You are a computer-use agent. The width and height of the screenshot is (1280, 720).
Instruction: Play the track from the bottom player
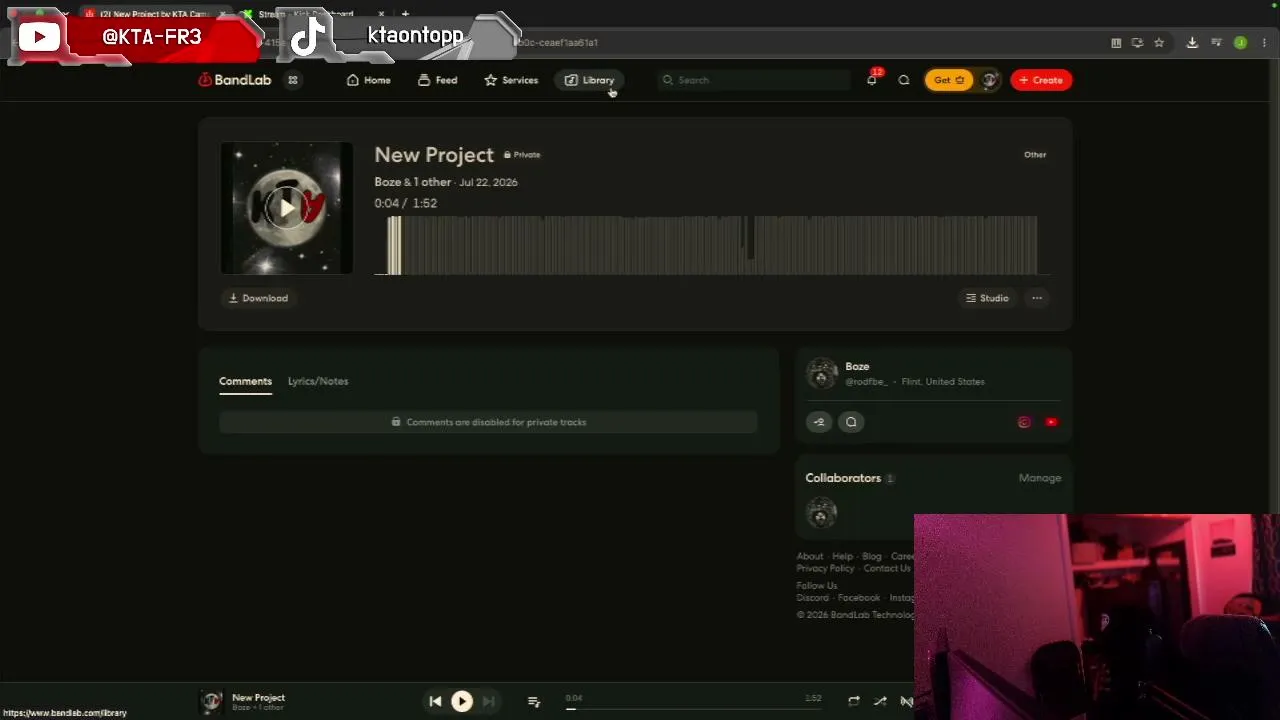(x=462, y=702)
